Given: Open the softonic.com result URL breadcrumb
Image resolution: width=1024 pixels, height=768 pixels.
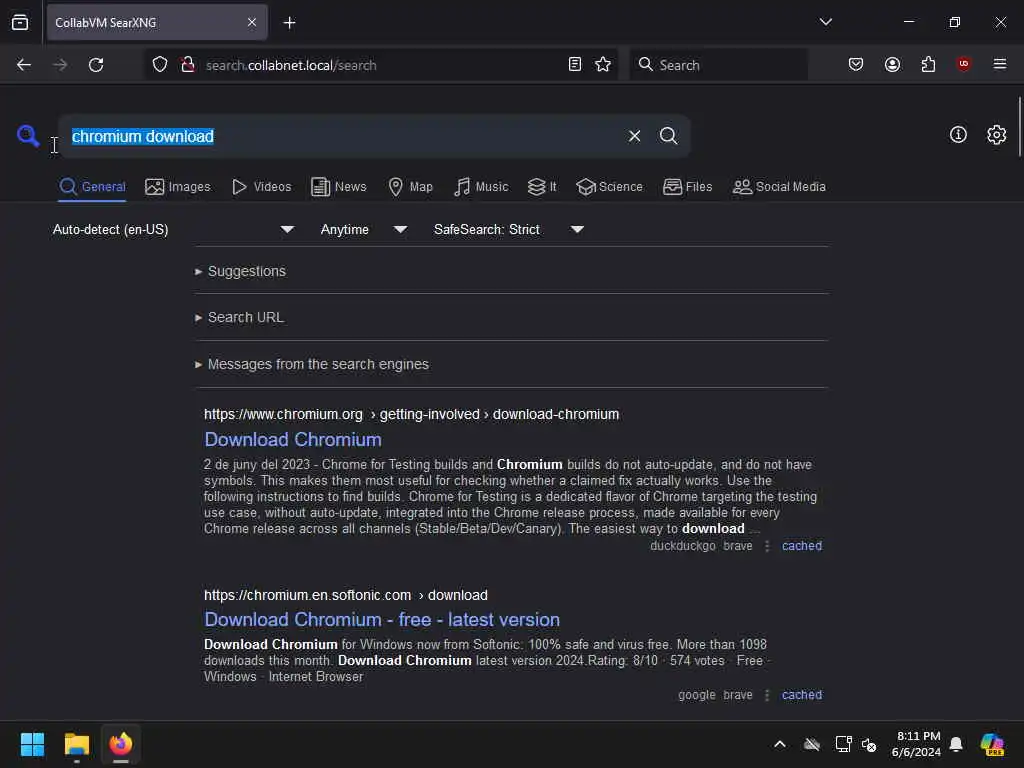Looking at the screenshot, I should pos(345,595).
